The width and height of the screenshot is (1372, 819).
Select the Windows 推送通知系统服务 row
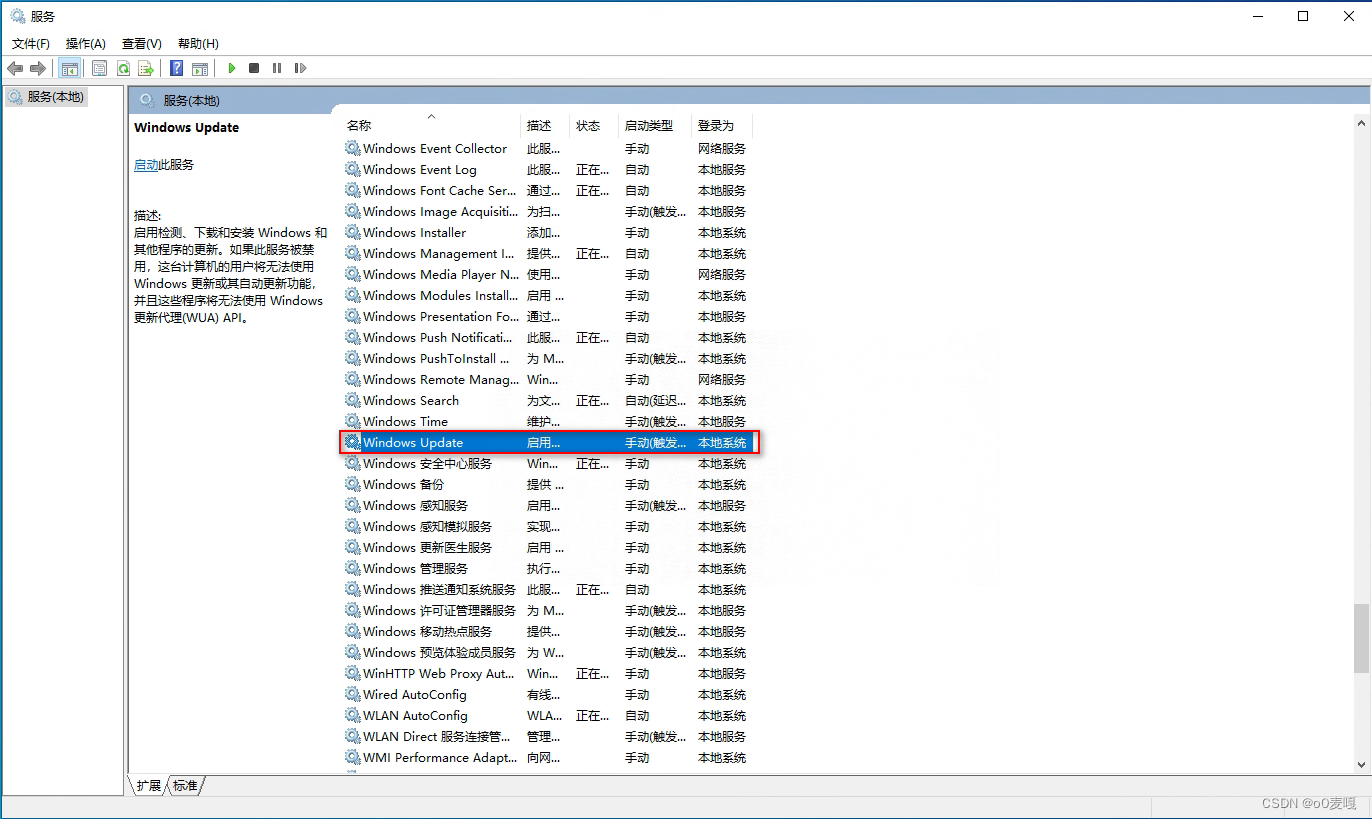click(x=546, y=589)
